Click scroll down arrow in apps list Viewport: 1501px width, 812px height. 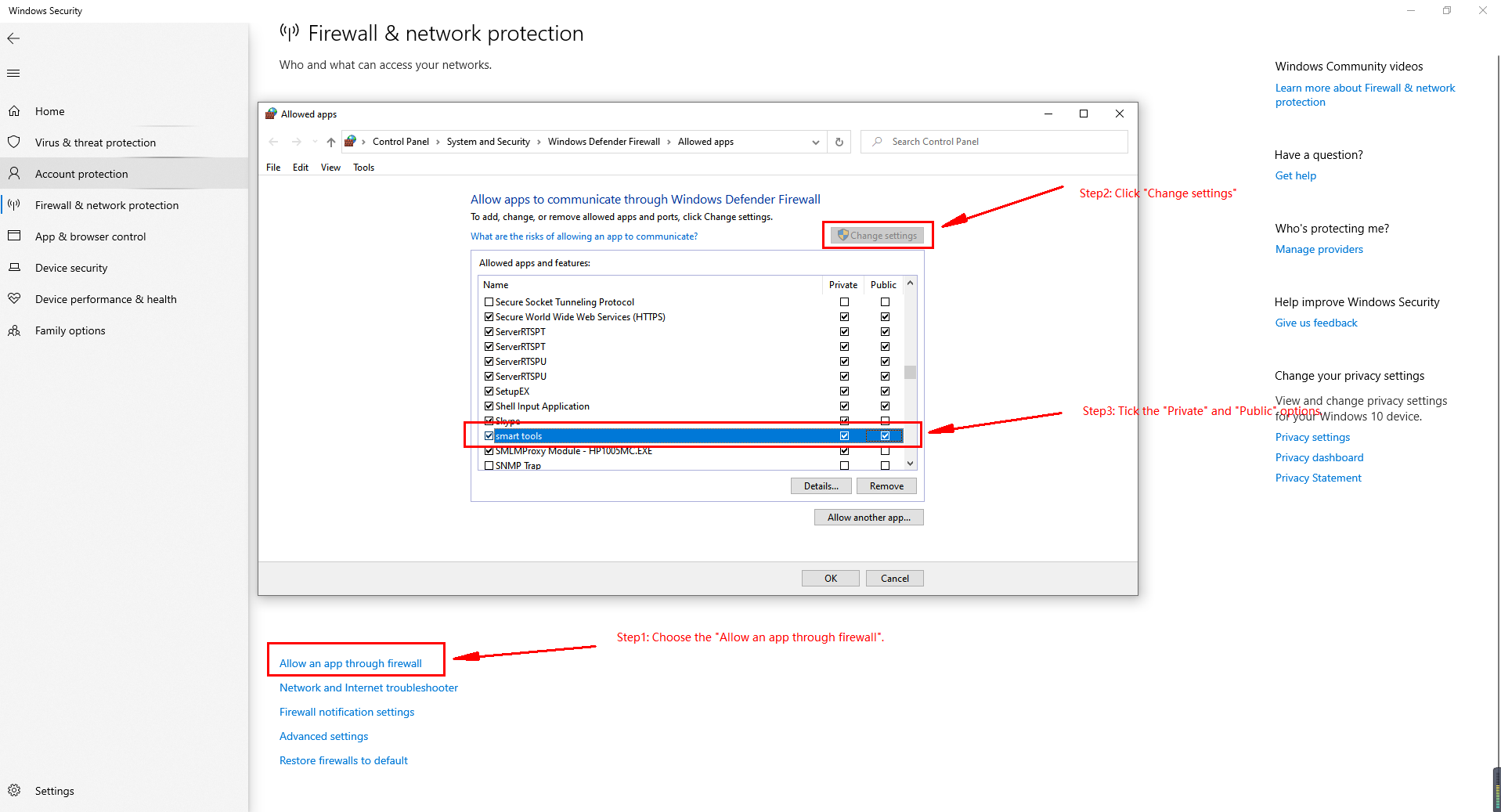pos(910,464)
